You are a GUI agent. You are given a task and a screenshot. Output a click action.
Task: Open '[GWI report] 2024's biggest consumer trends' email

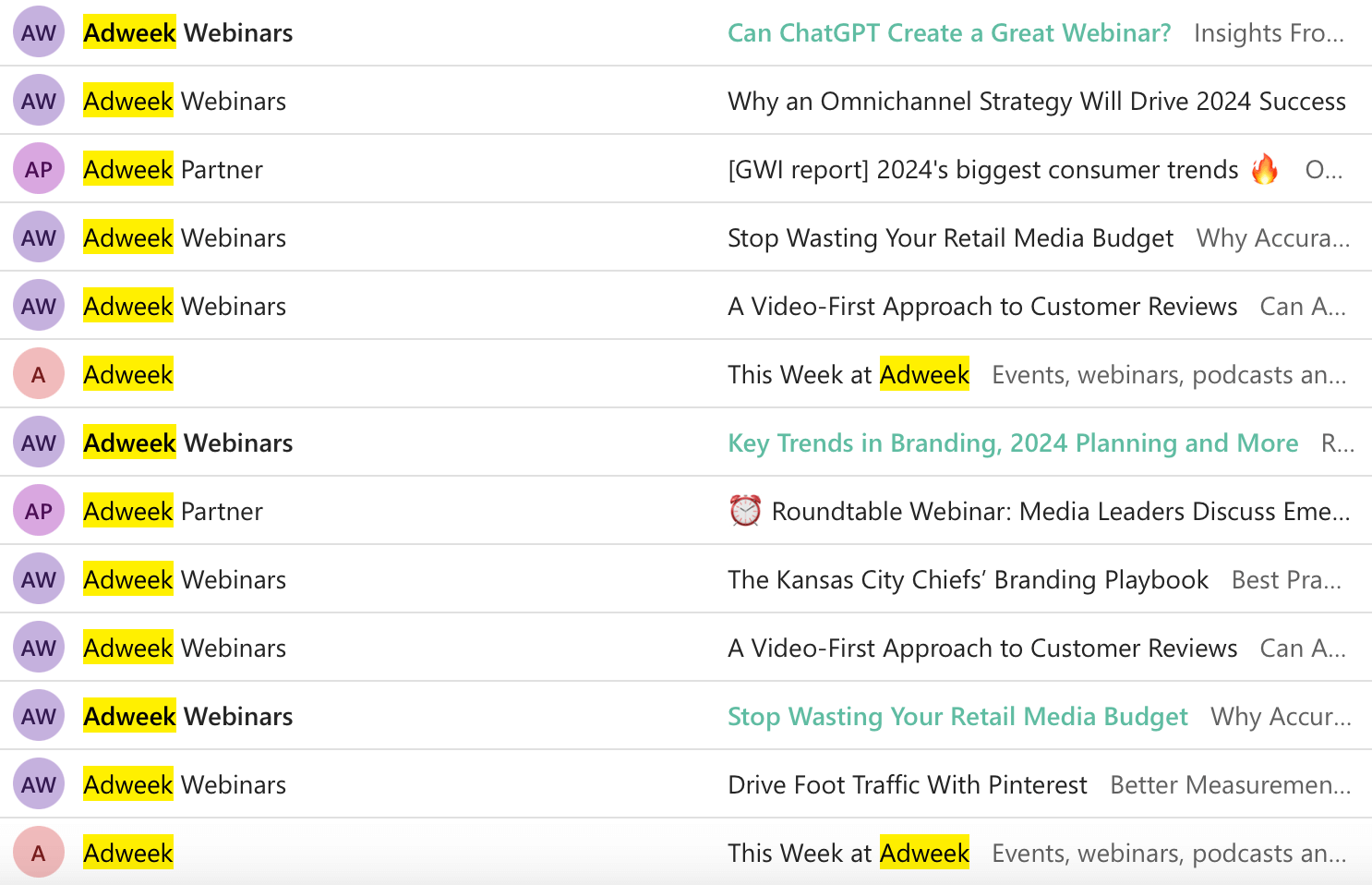[x=983, y=169]
